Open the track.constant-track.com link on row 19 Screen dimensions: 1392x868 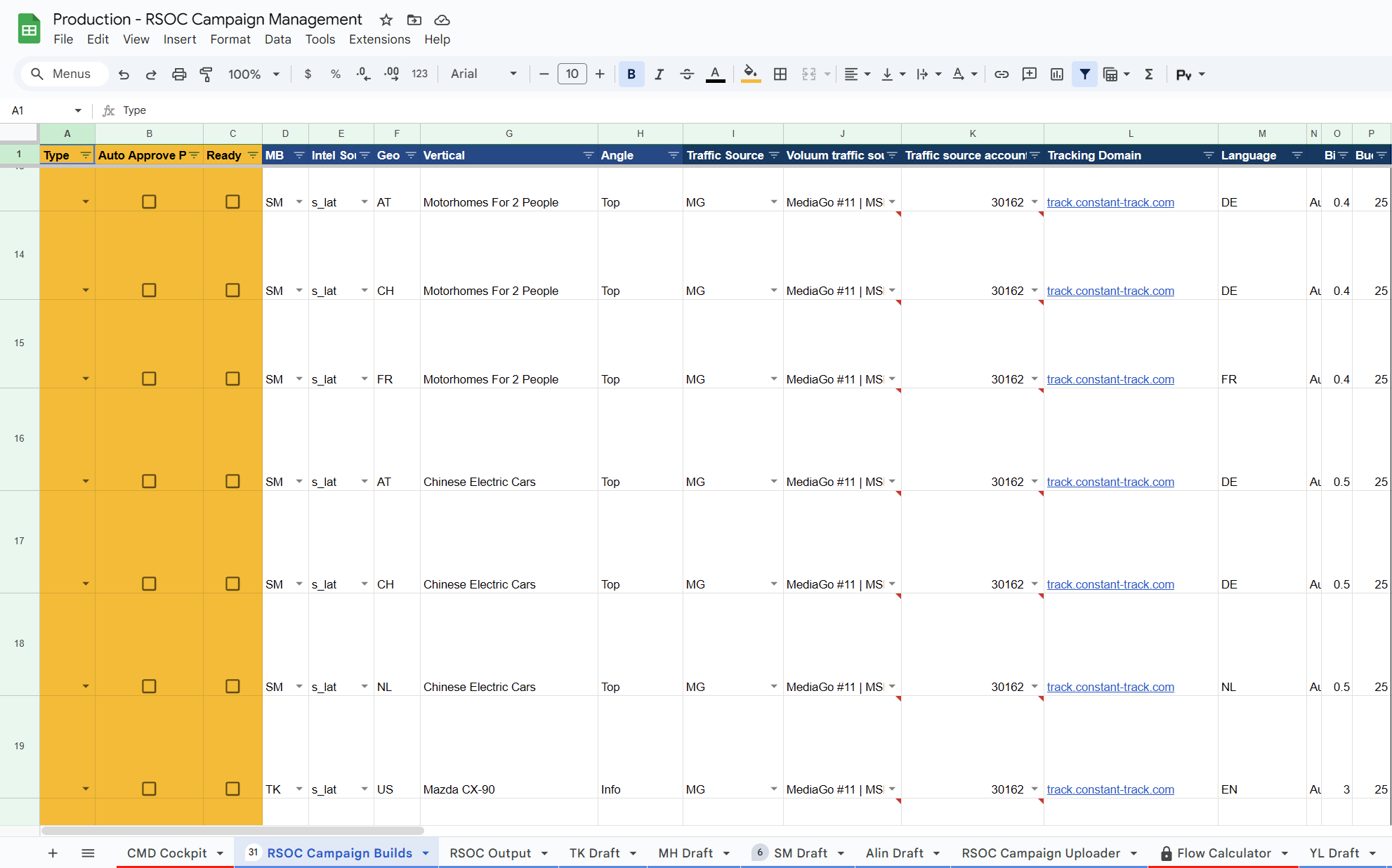(x=1110, y=789)
